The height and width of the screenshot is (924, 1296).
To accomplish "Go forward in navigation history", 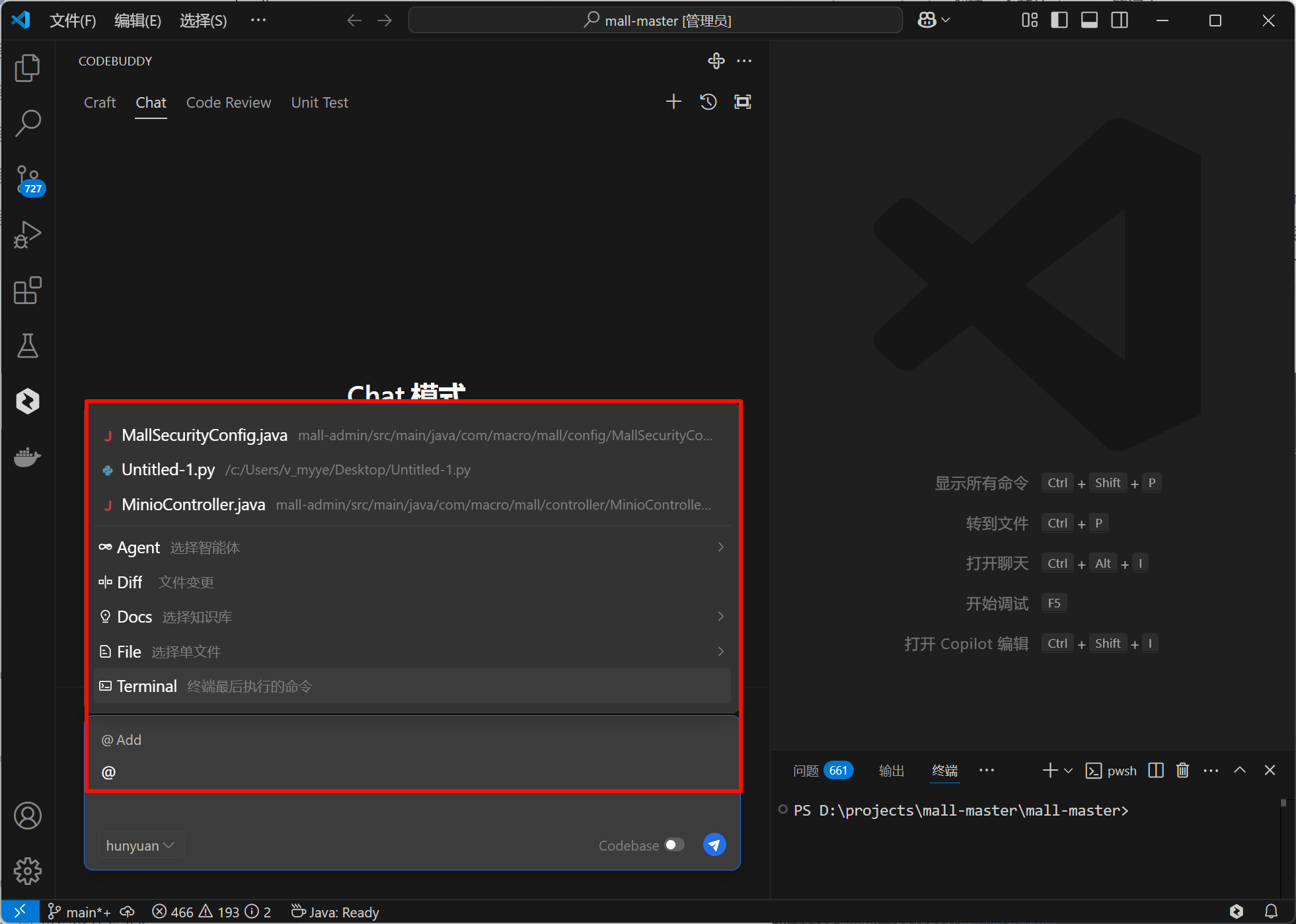I will [x=385, y=20].
